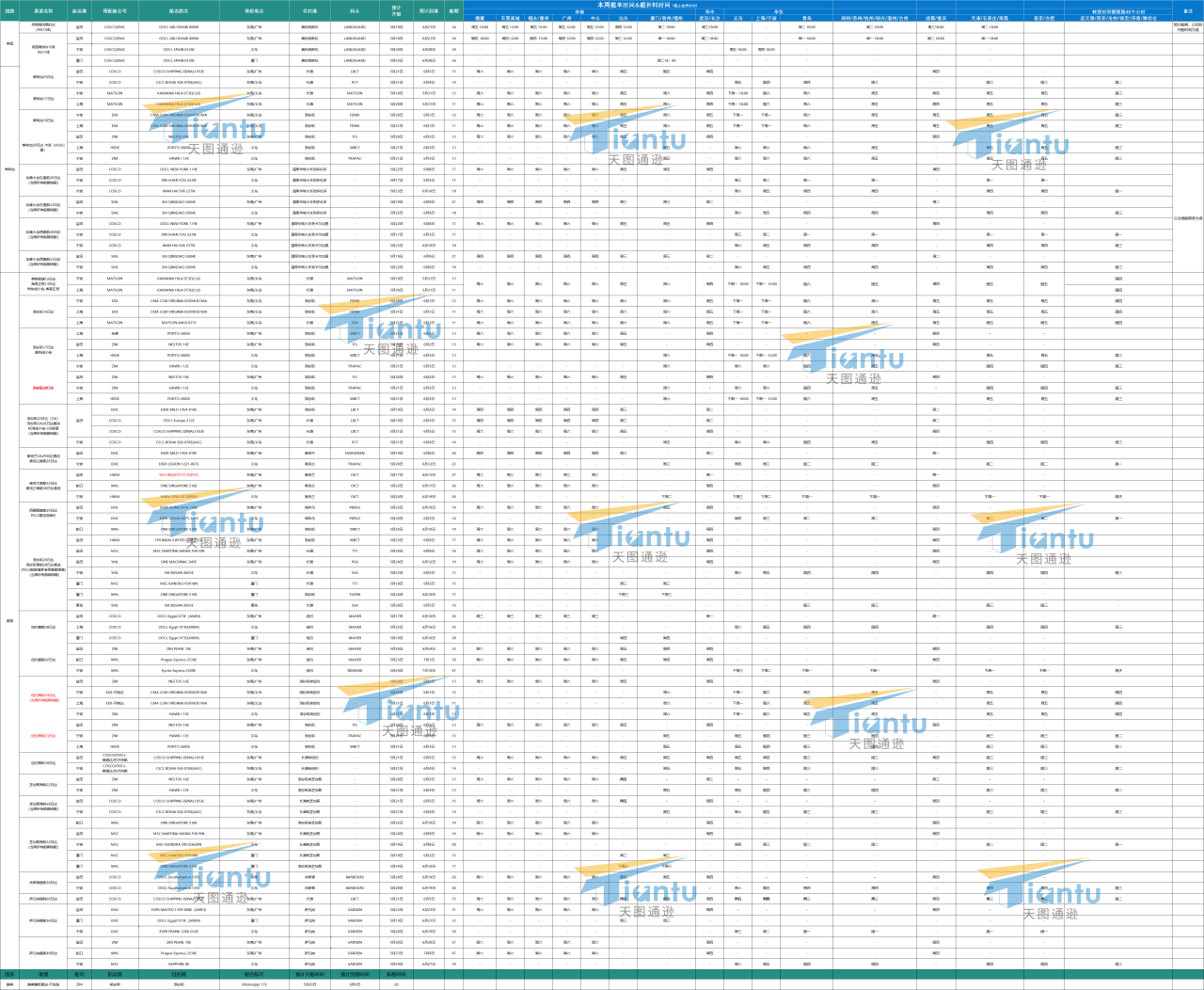Select the 广州 sub-header cell
Image resolution: width=1204 pixels, height=990 pixels.
[566, 18]
